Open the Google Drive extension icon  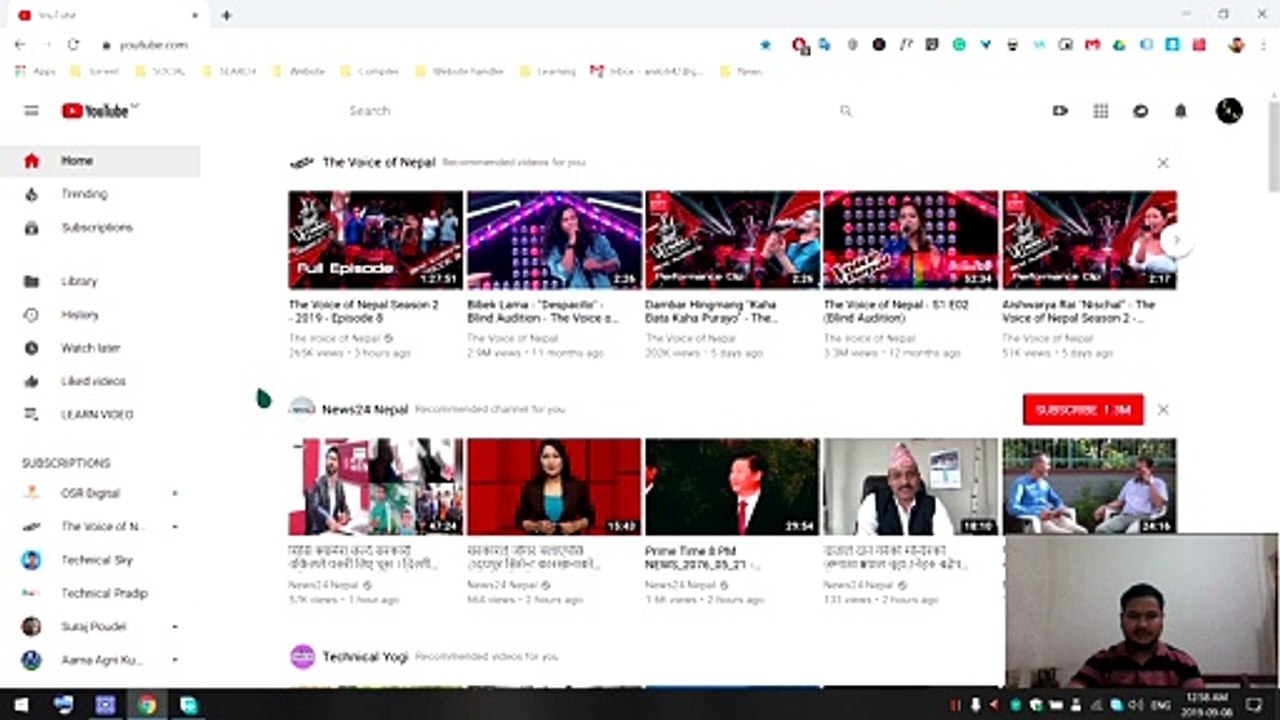click(x=1119, y=45)
